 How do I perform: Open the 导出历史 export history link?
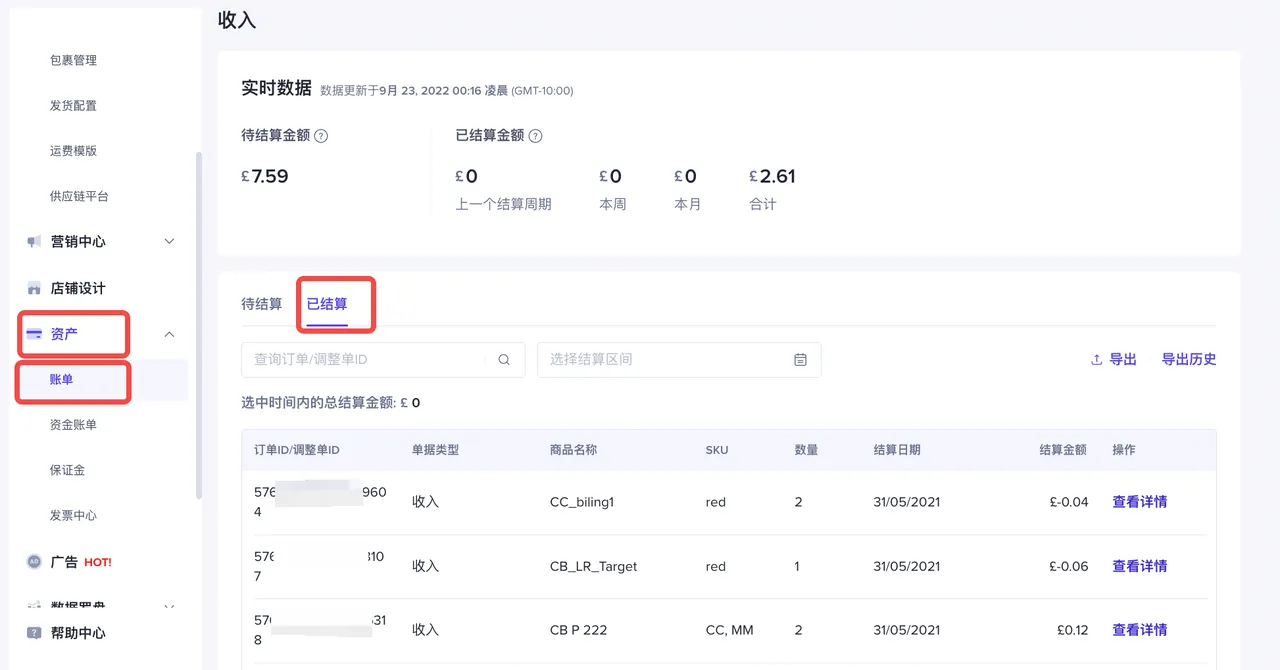pyautogui.click(x=1189, y=359)
